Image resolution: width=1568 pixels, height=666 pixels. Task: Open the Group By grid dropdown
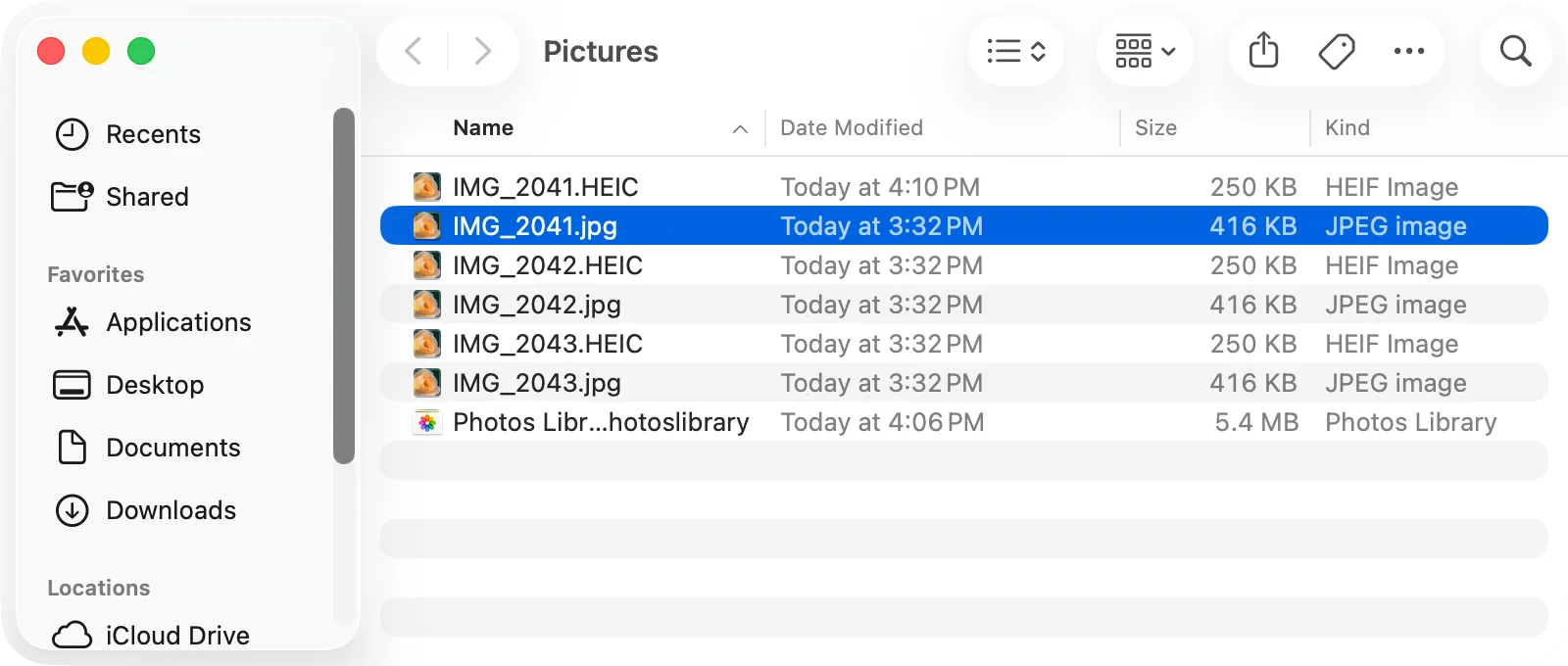click(x=1145, y=51)
